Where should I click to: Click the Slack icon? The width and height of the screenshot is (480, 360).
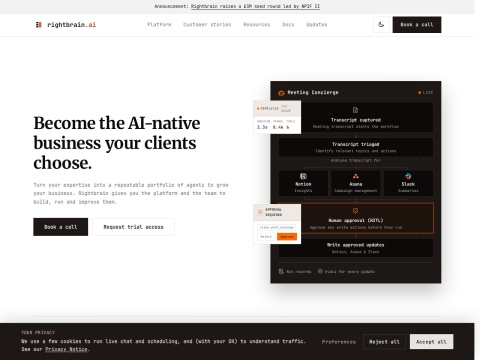point(408,176)
